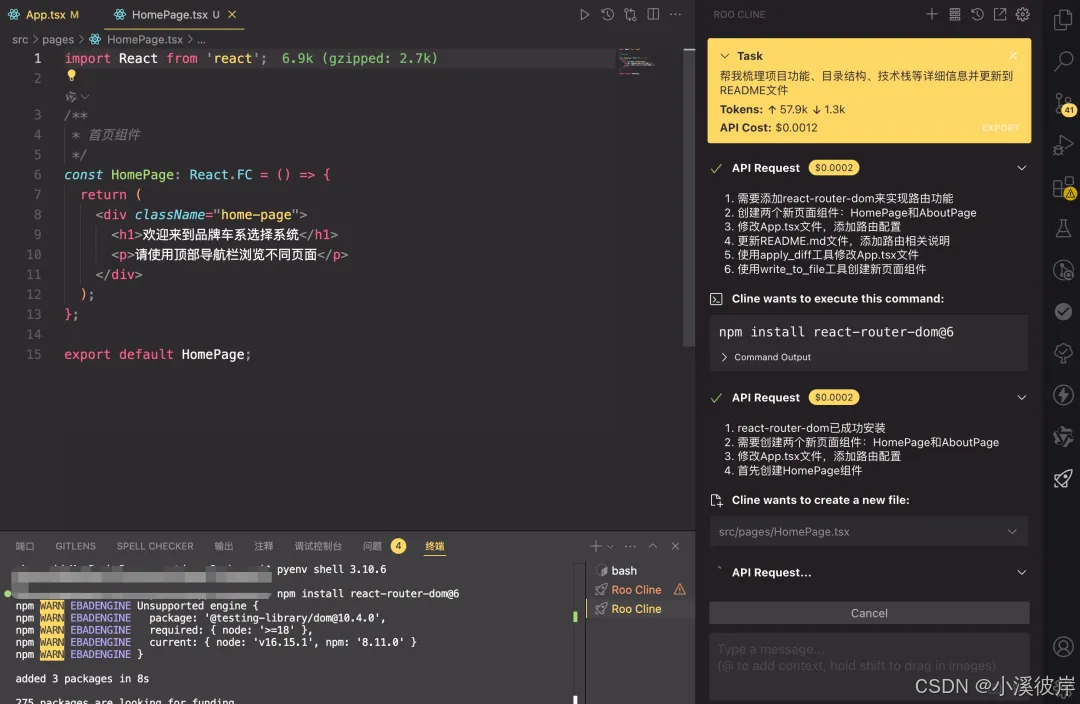Click the lightbulb code action icon
The height and width of the screenshot is (704, 1080).
pyautogui.click(x=71, y=76)
